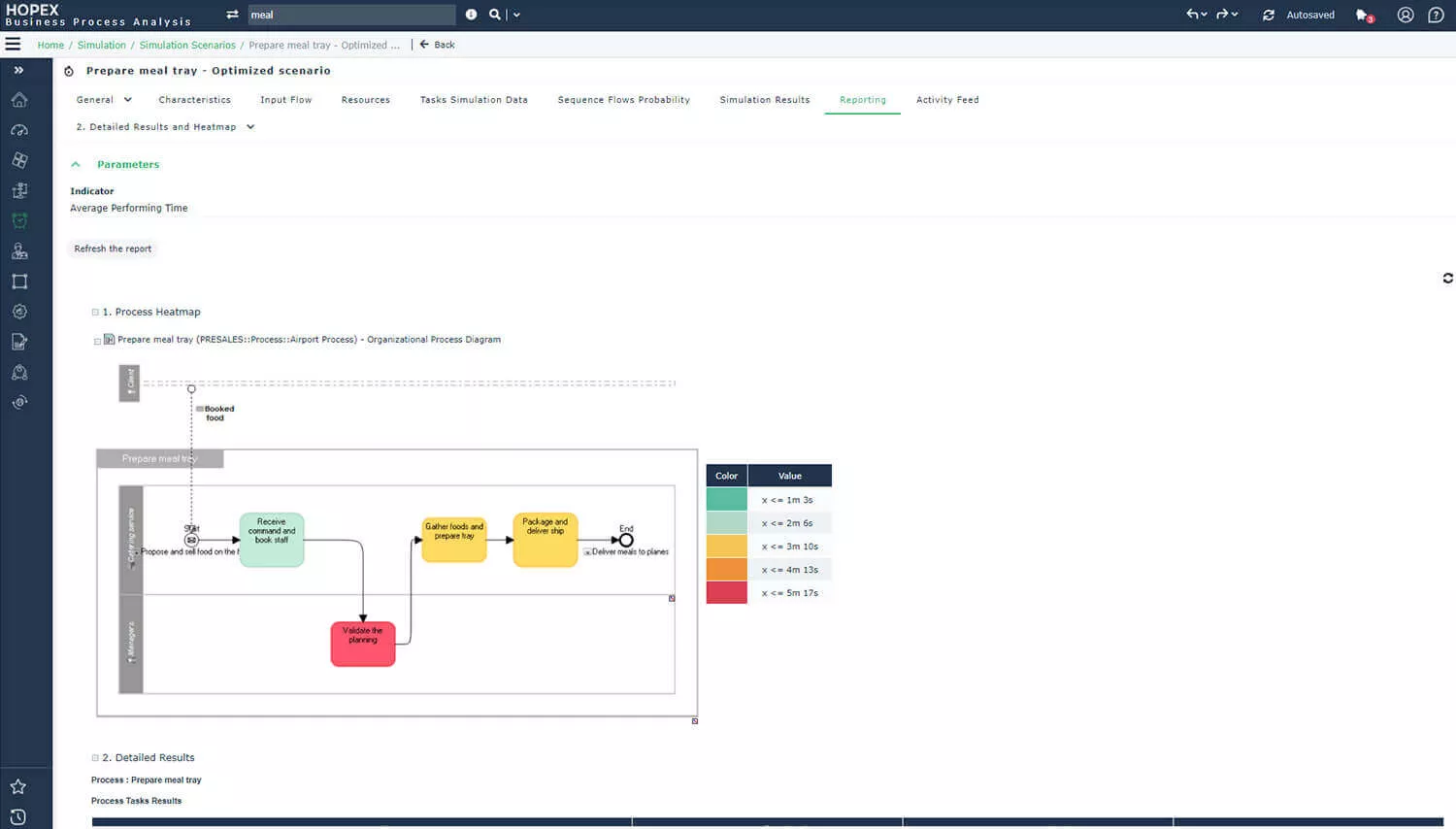The width and height of the screenshot is (1456, 829).
Task: Collapse the '2. Detailed Results' section
Action: [x=95, y=757]
